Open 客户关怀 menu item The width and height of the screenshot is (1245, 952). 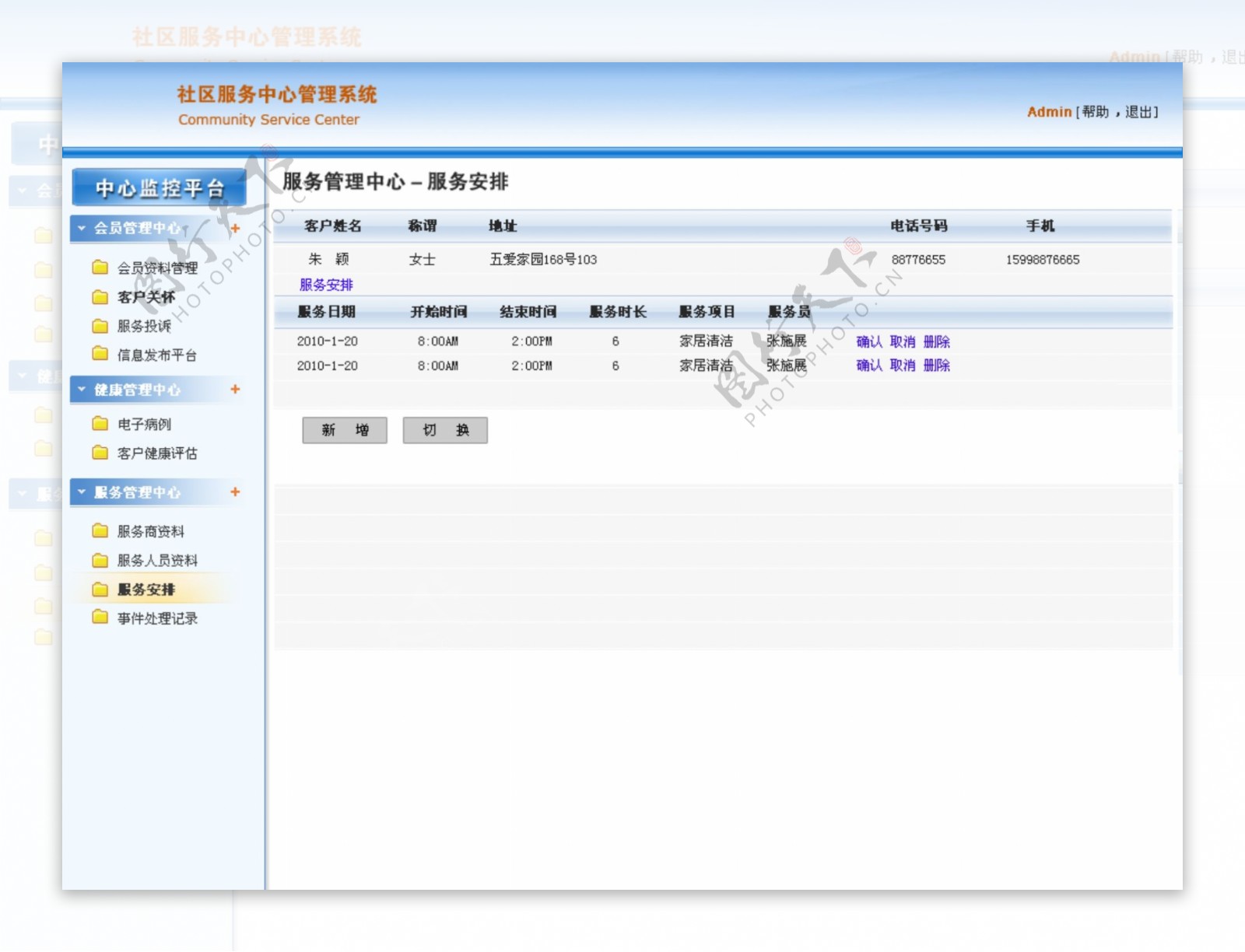point(146,297)
